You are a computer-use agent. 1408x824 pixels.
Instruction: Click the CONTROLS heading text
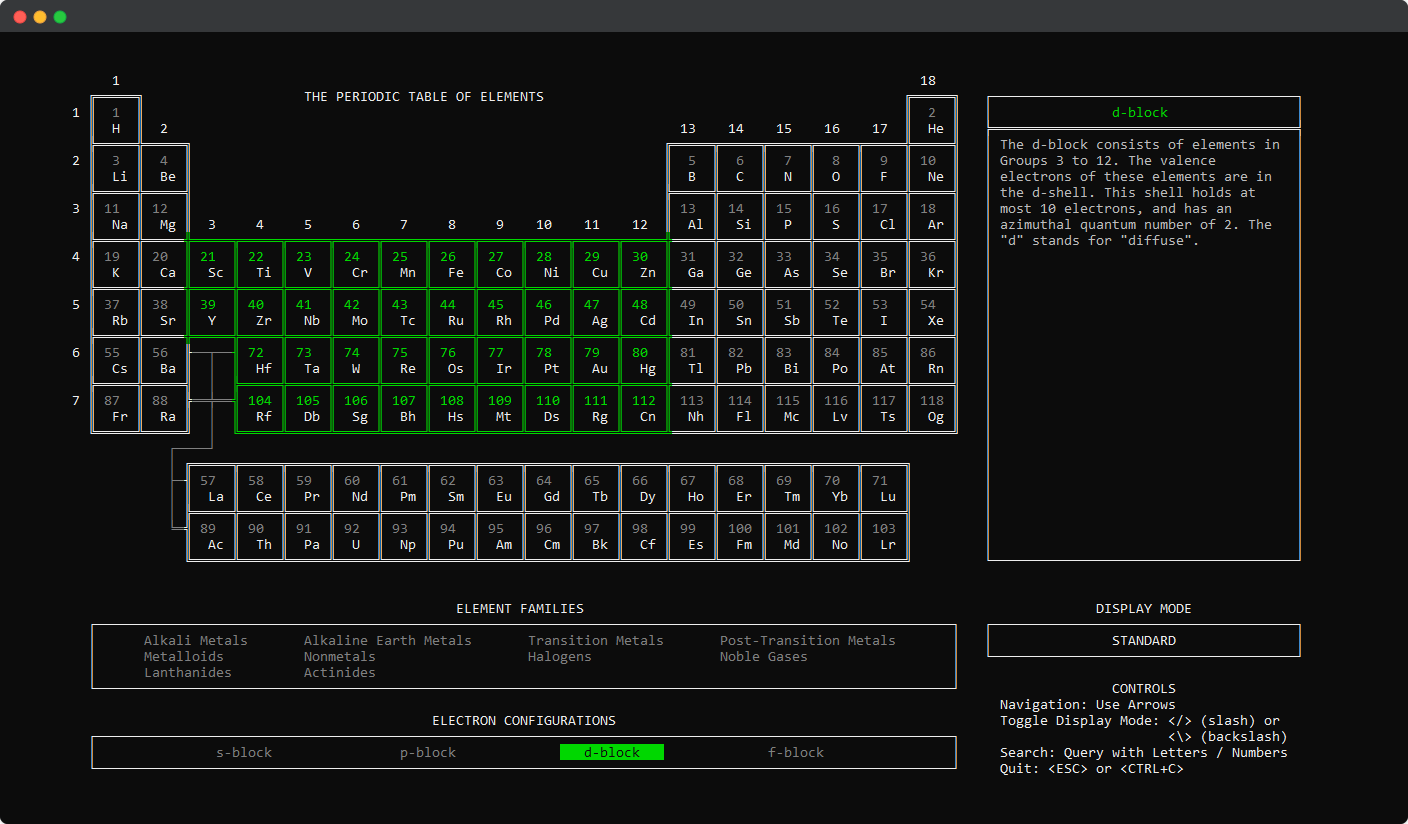coord(1144,688)
